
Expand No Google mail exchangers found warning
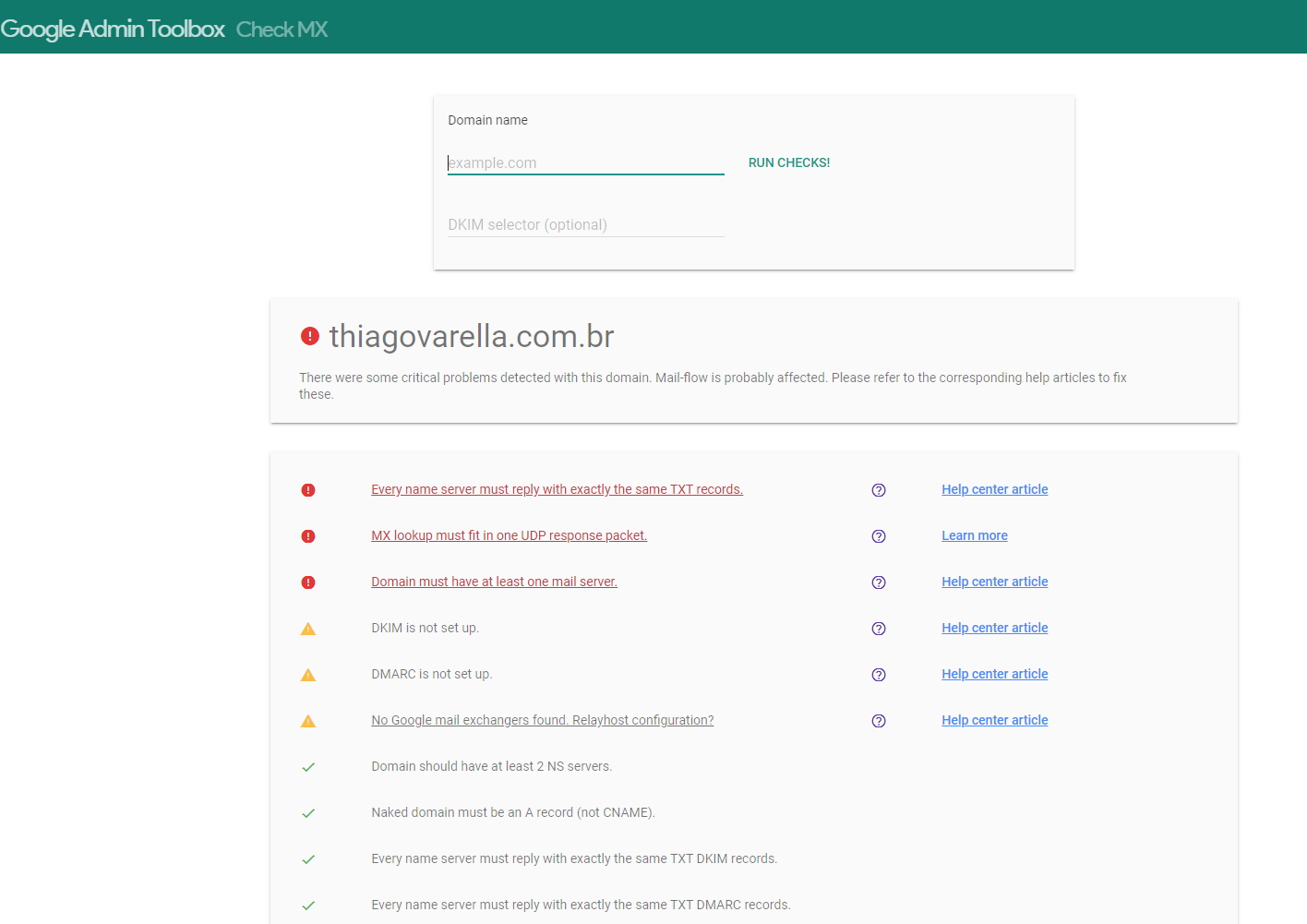(542, 720)
